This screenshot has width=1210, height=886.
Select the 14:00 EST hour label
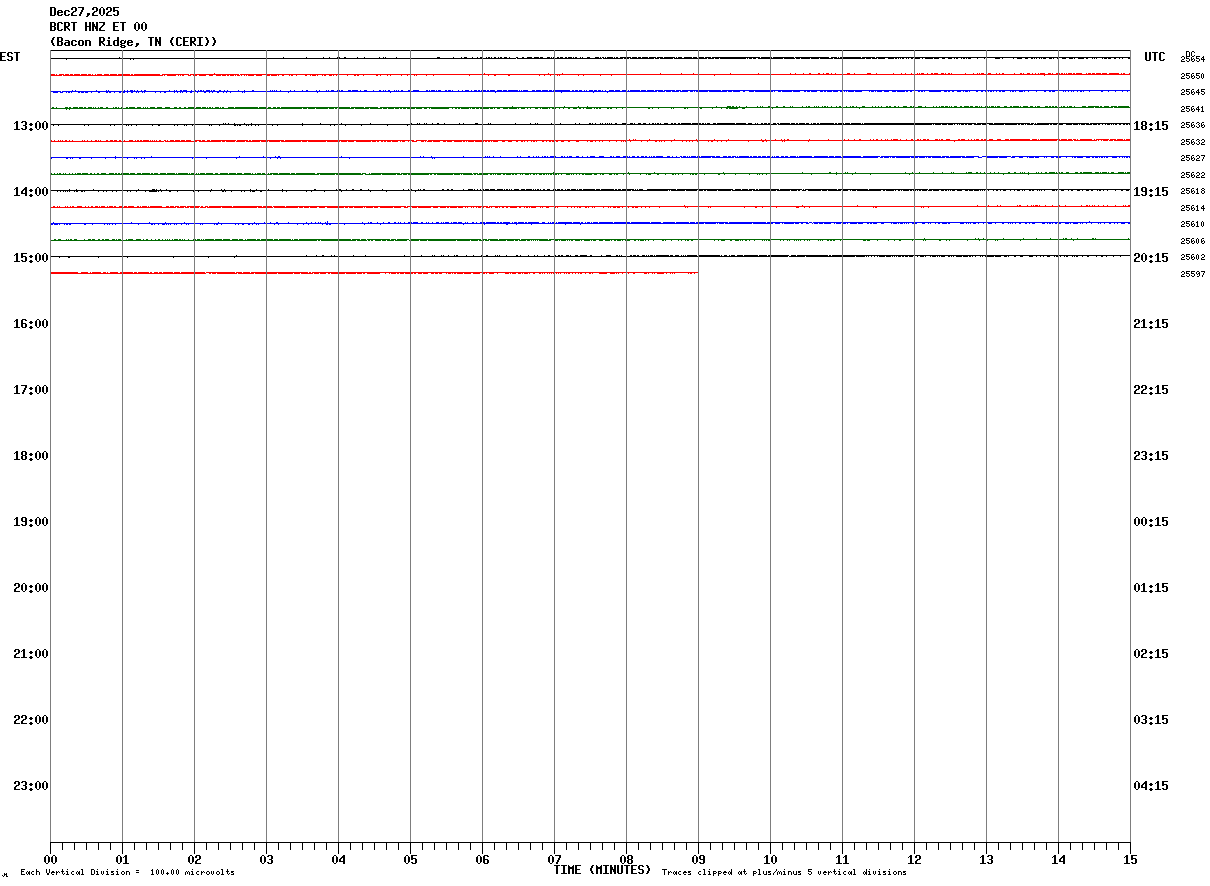tap(31, 191)
